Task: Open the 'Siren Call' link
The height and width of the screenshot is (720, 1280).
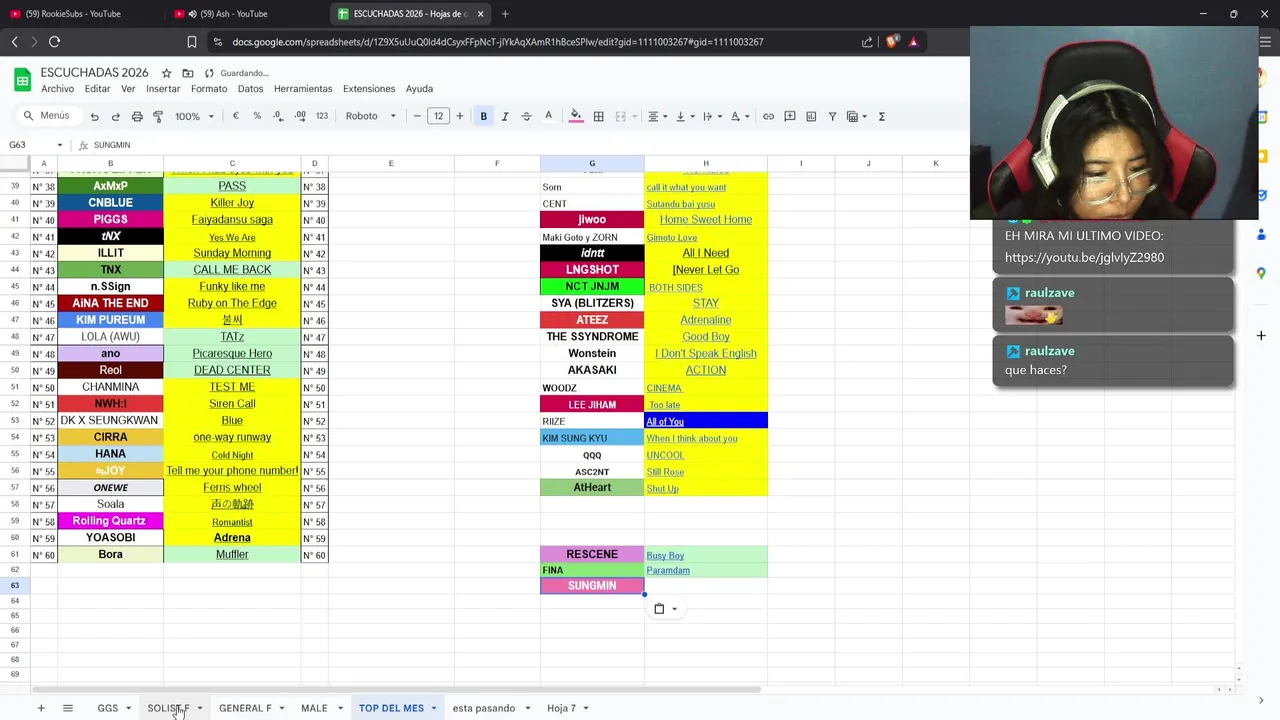Action: click(x=232, y=404)
